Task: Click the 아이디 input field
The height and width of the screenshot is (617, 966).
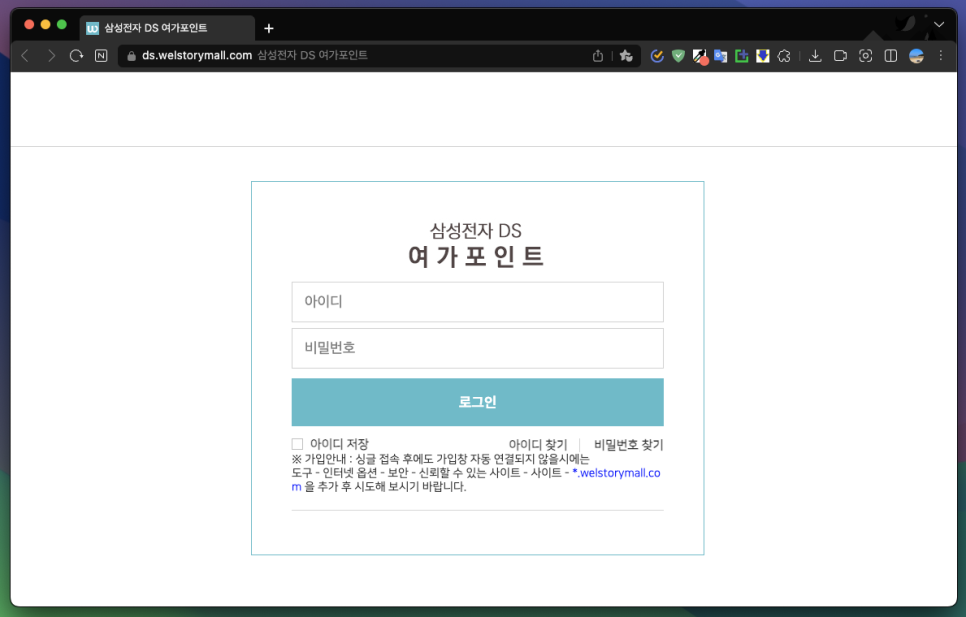Action: 477,302
